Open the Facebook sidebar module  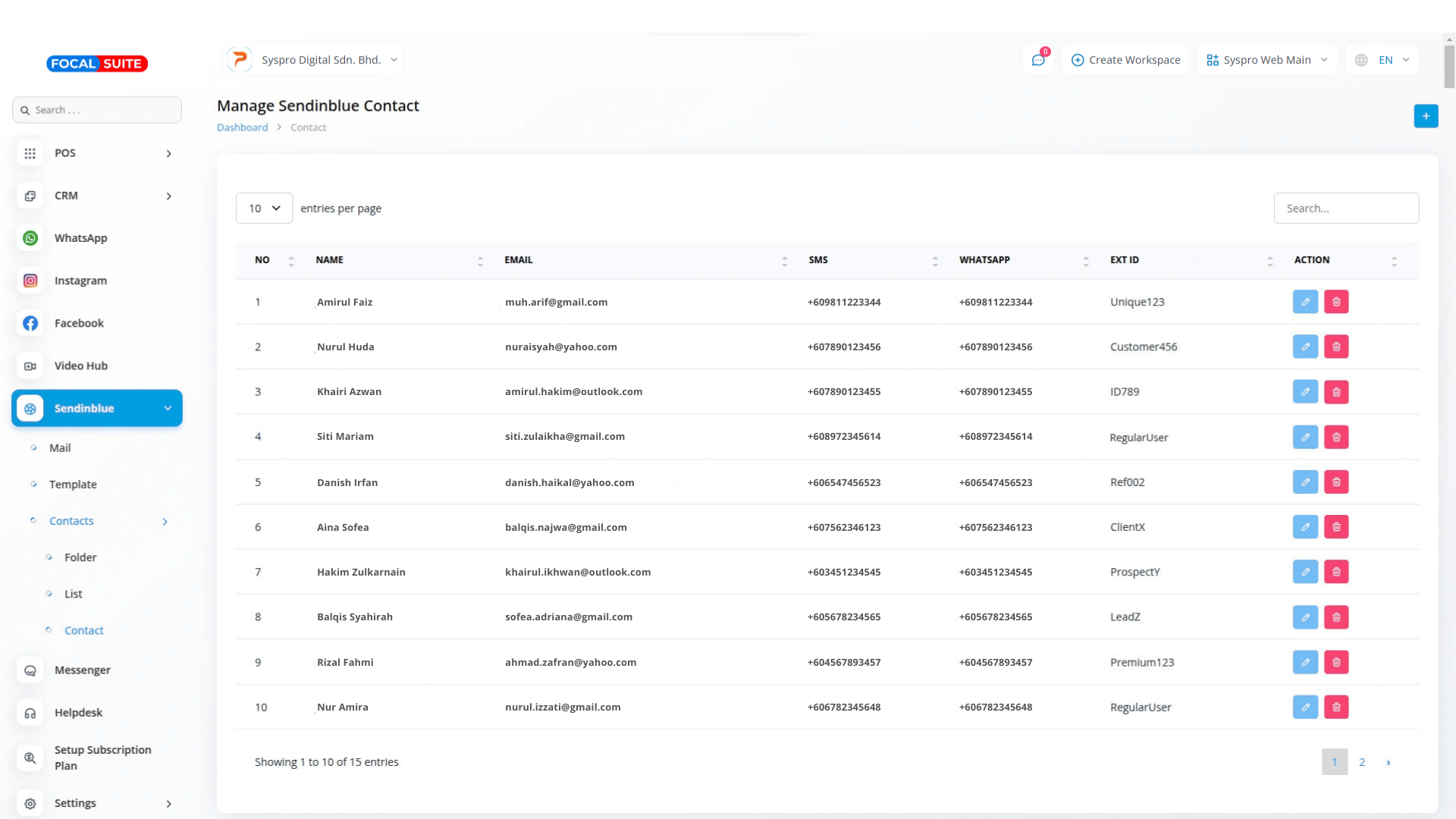click(79, 323)
